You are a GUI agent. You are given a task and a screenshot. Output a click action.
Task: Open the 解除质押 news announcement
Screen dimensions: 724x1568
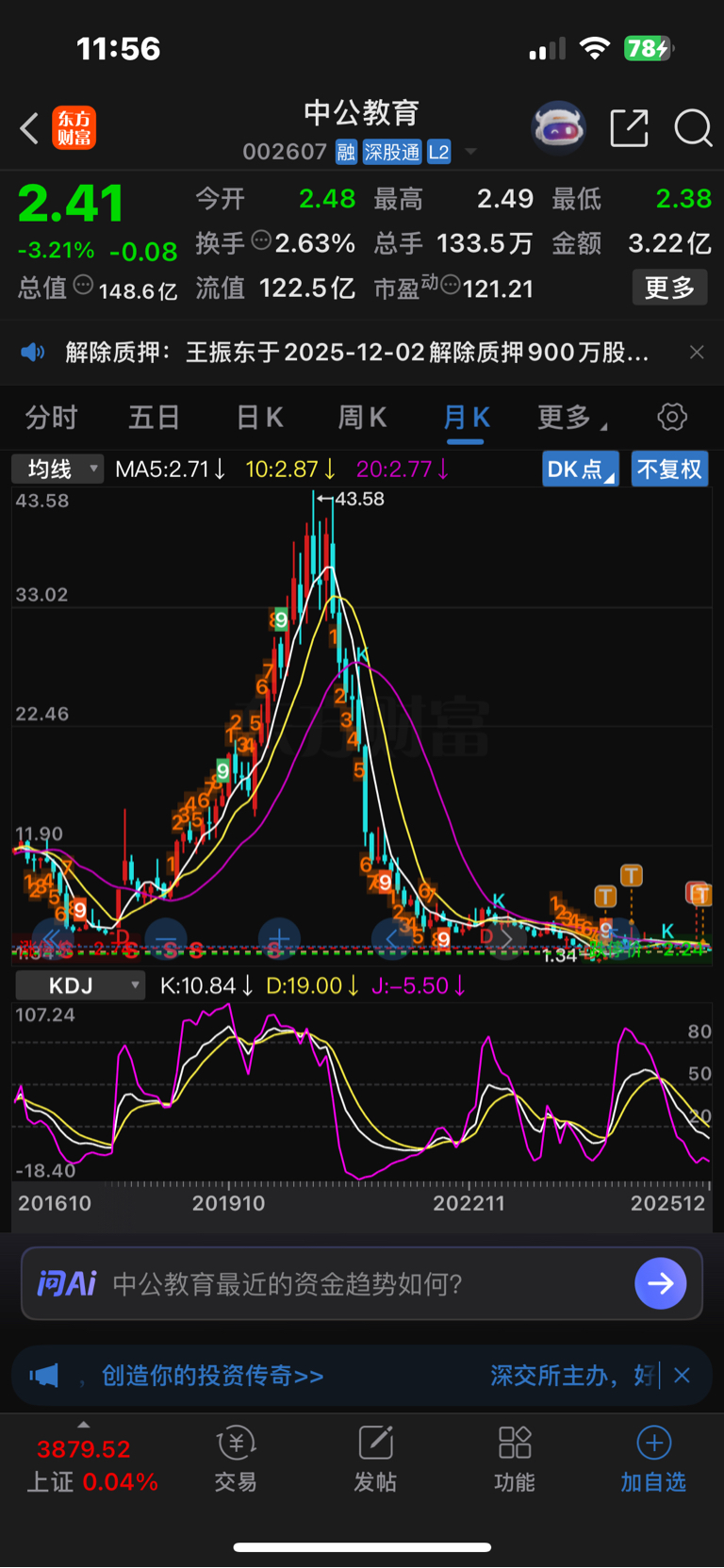point(356,353)
